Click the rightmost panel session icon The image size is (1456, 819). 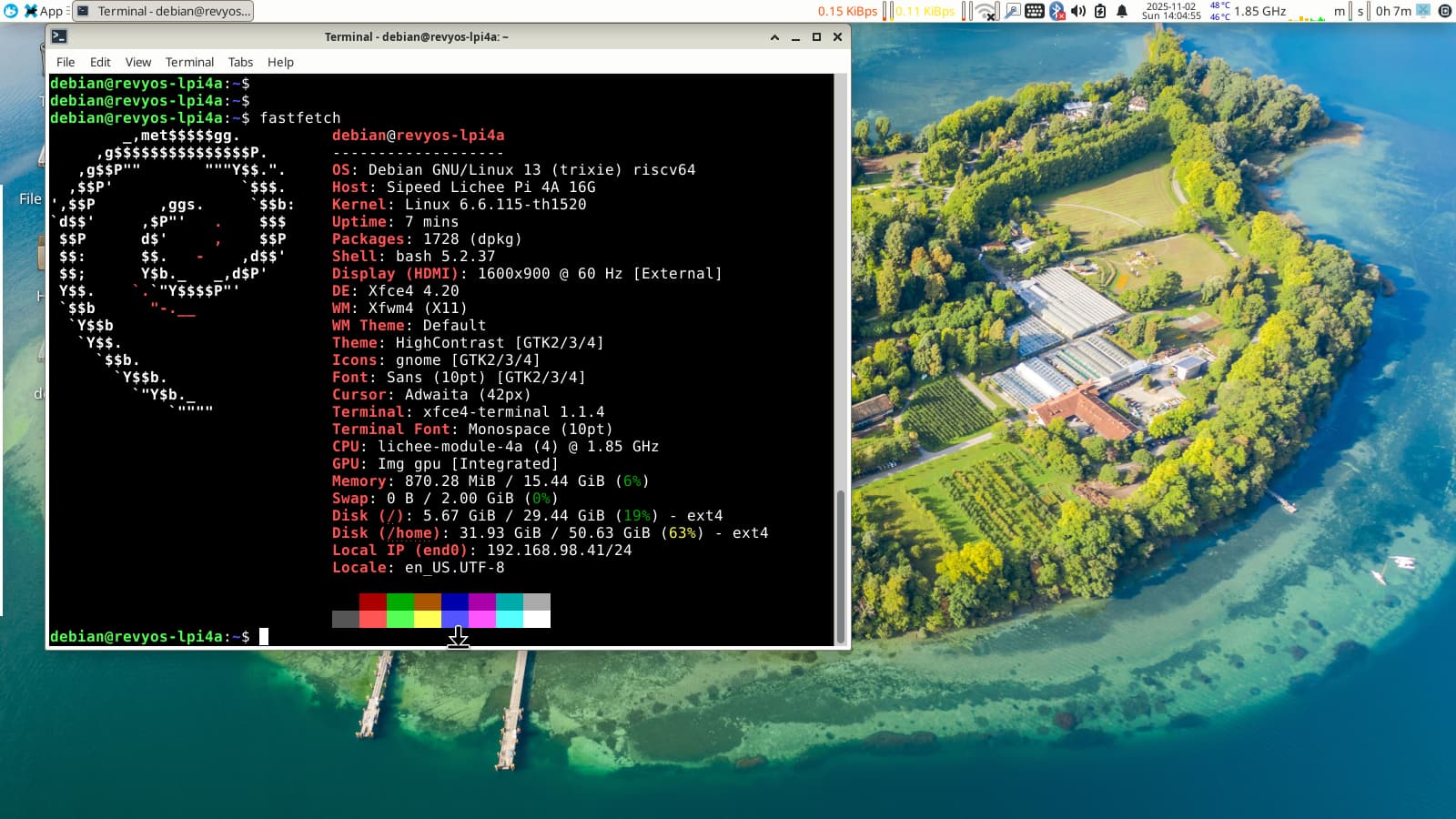[x=1444, y=11]
